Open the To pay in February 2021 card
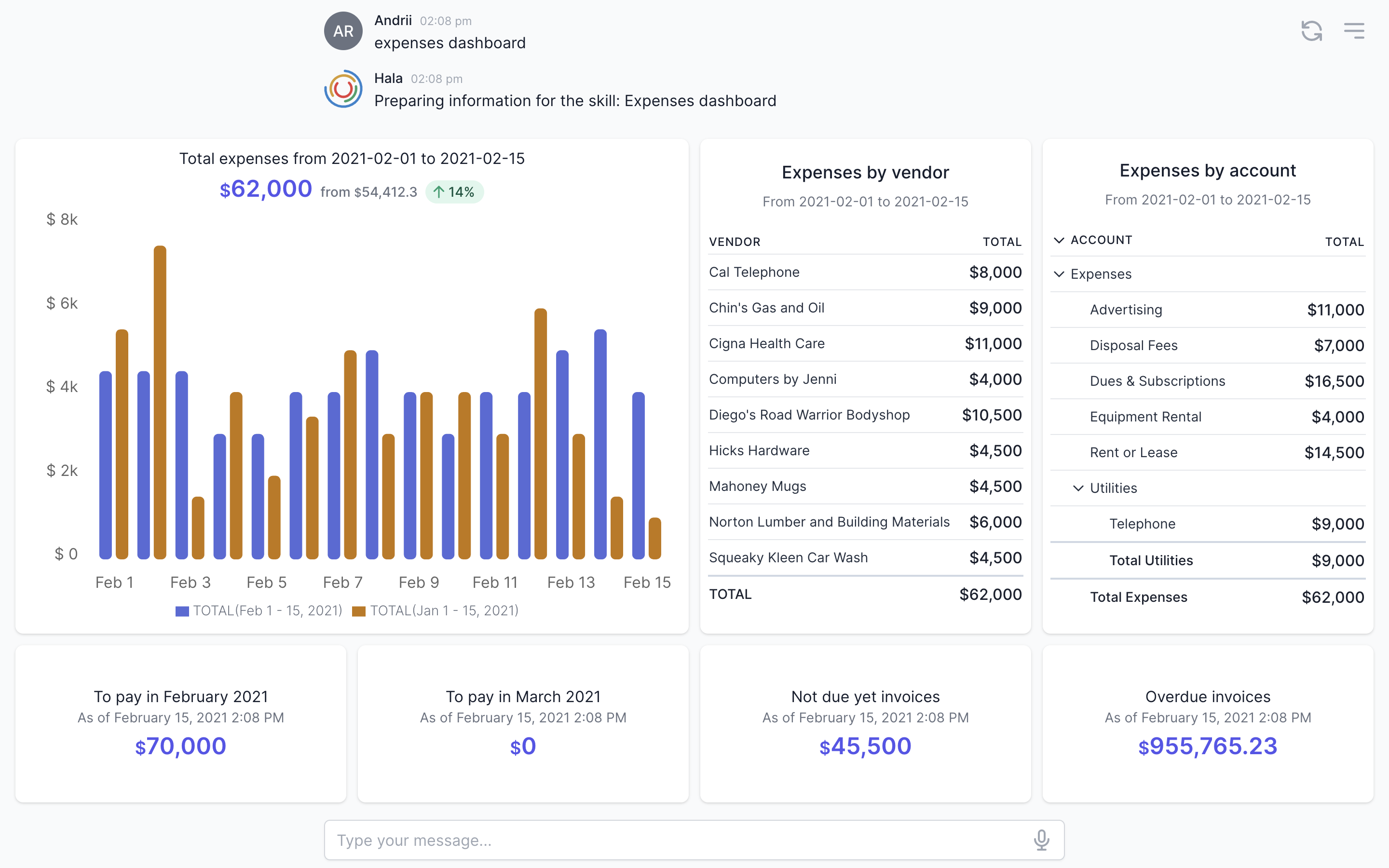1389x868 pixels. (x=181, y=723)
